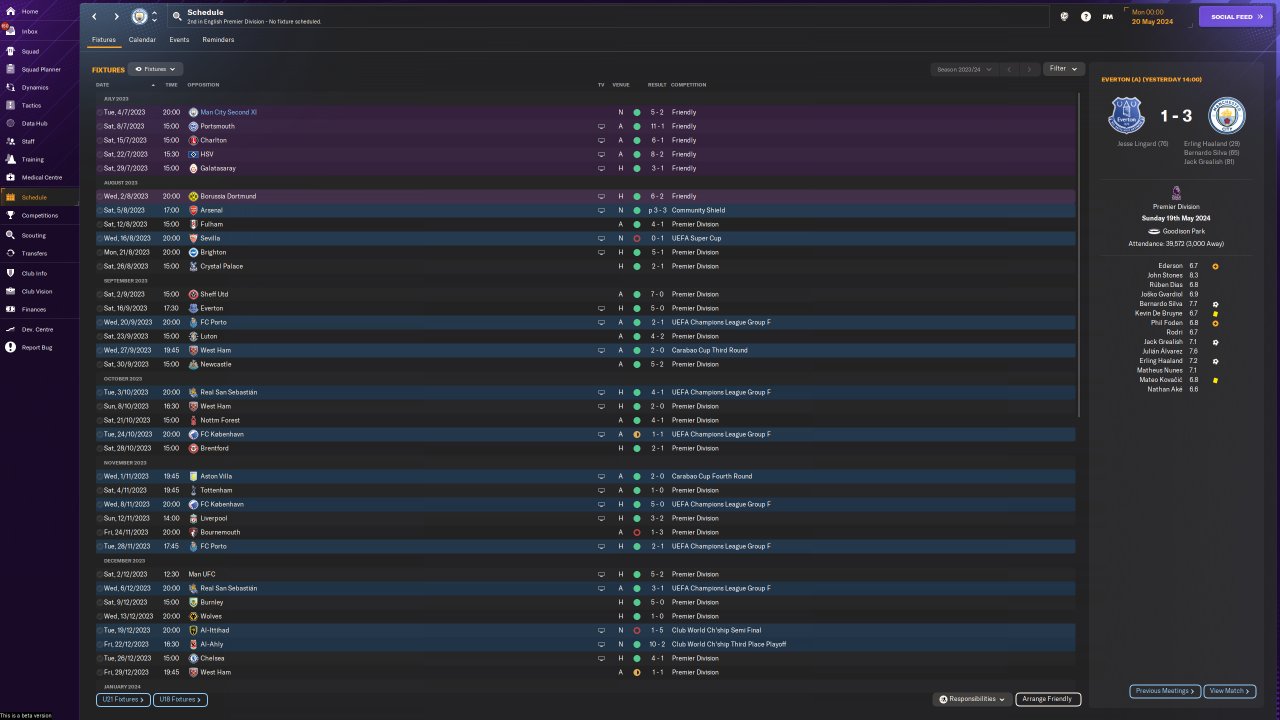Sort by the Opposition column header

(203, 85)
